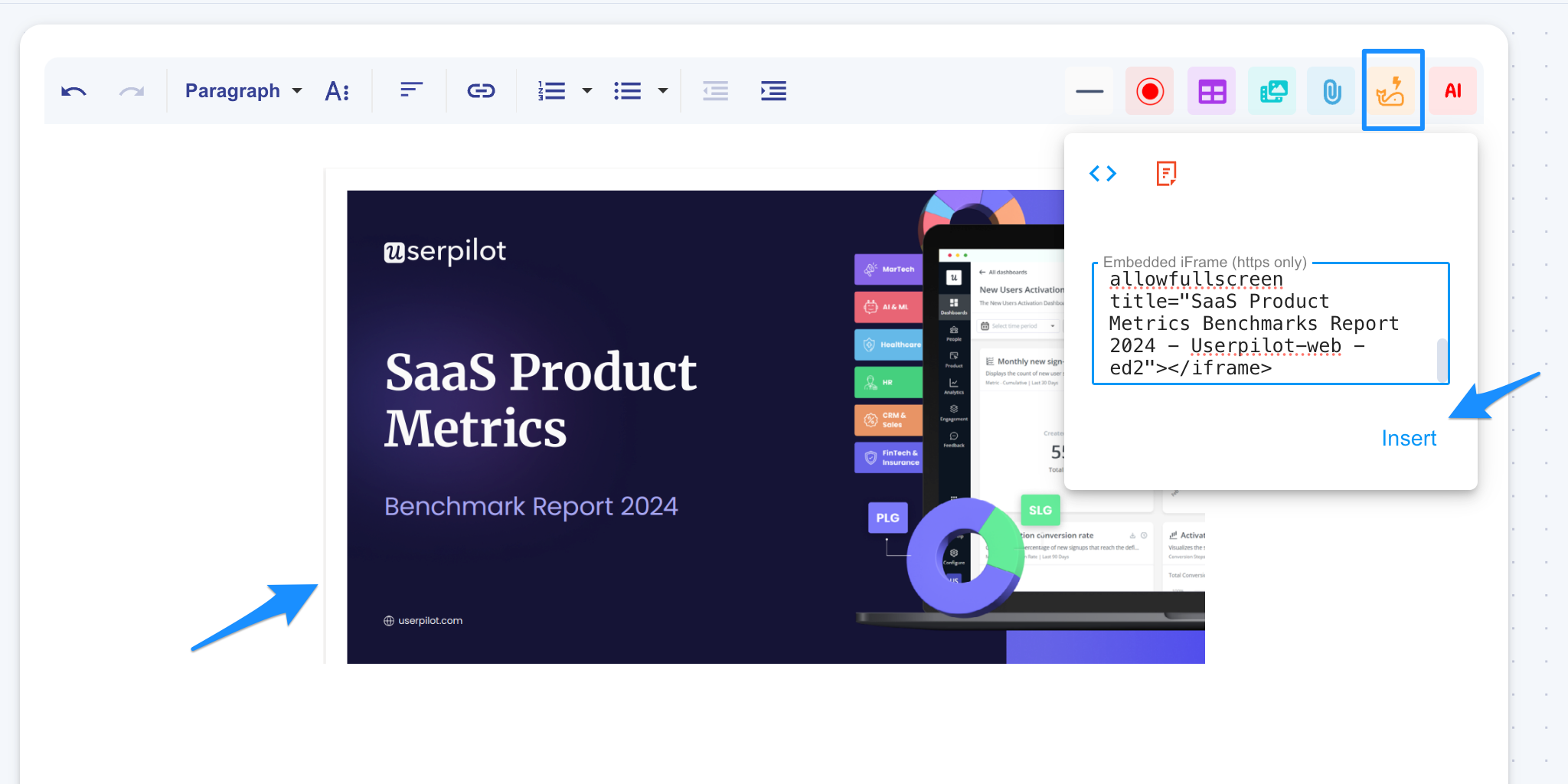Expand bulleted list options arrow
This screenshot has height=784, width=1568.
[663, 91]
